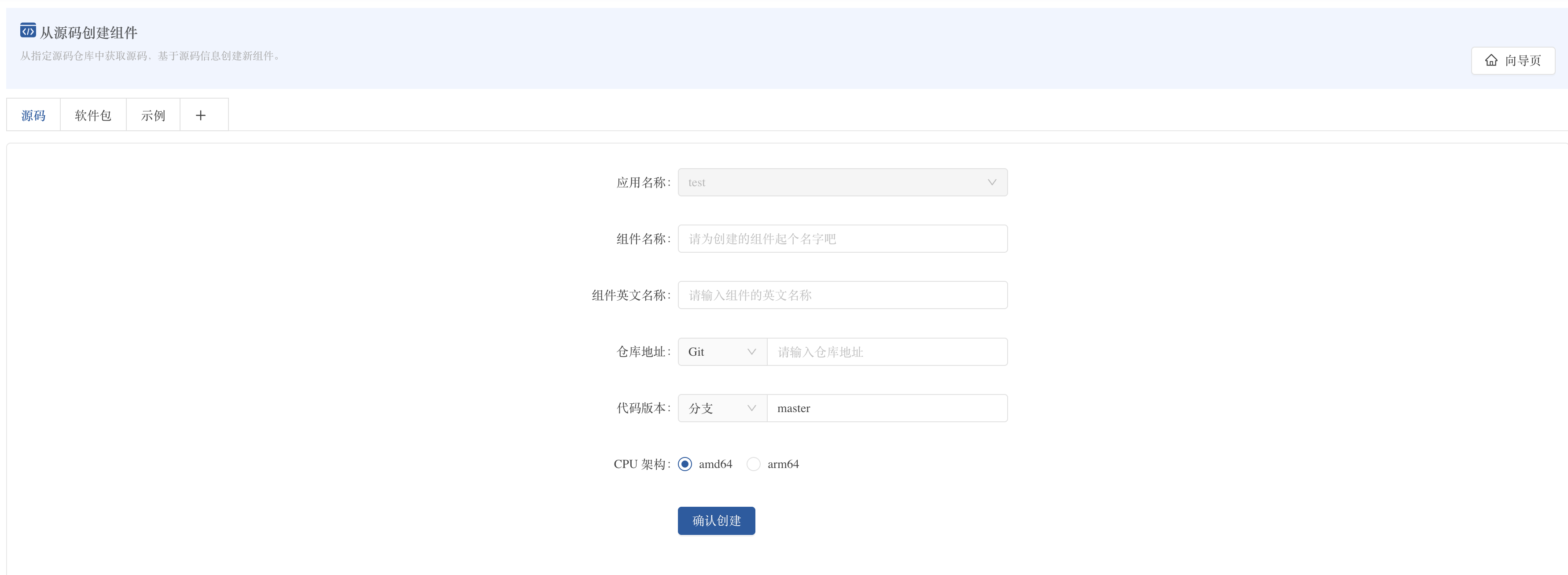The width and height of the screenshot is (1568, 575).
Task: Switch to the 源码 tab
Action: point(33,115)
